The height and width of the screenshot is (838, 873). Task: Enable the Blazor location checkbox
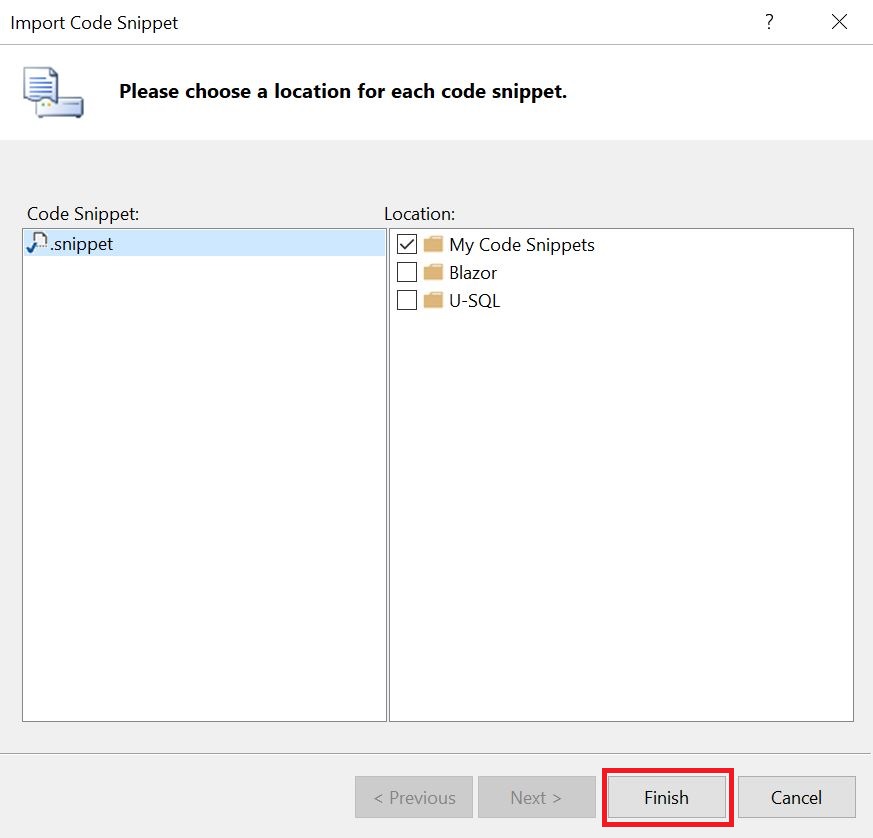[407, 272]
